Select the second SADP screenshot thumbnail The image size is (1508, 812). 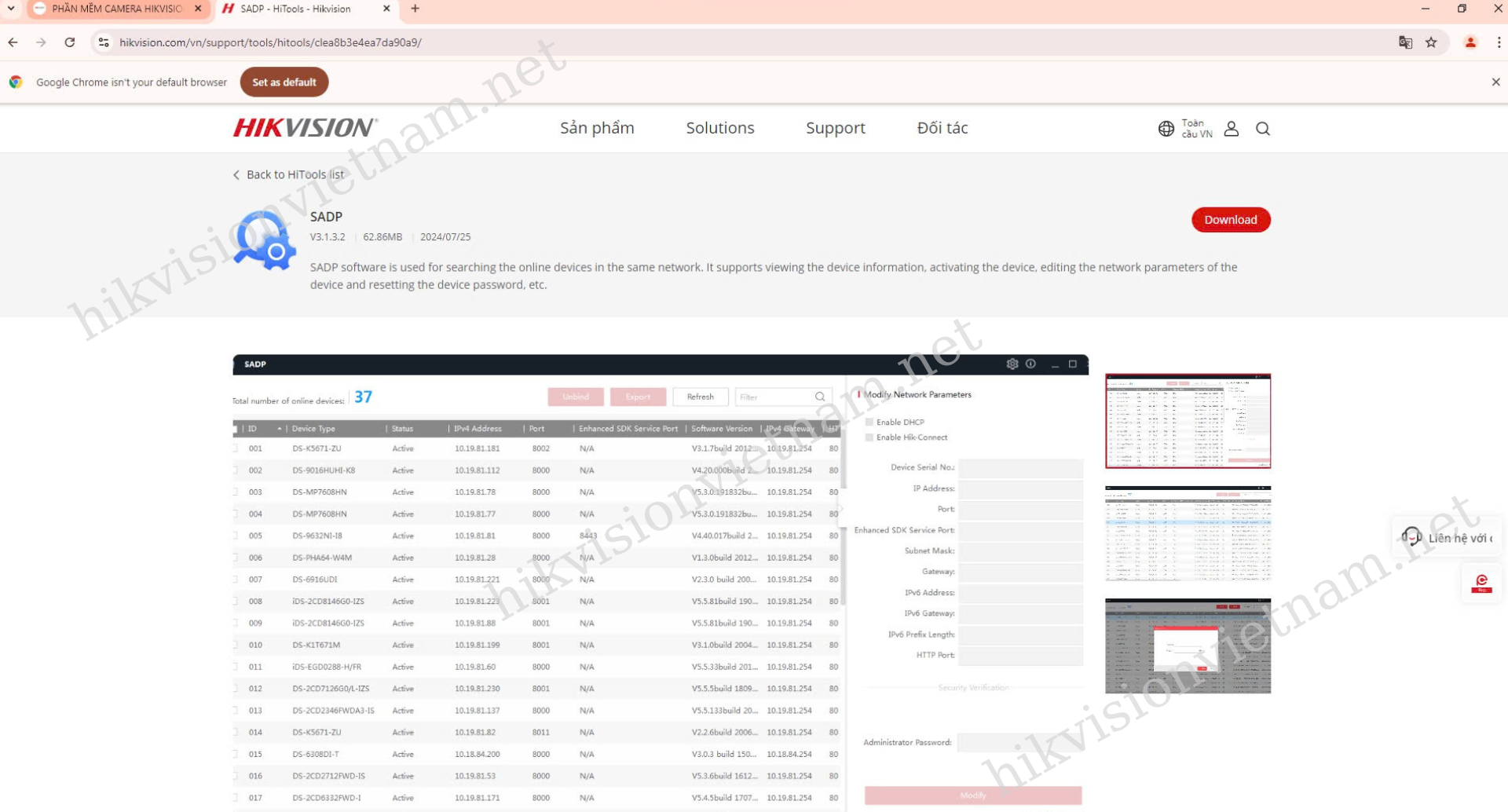[1188, 533]
